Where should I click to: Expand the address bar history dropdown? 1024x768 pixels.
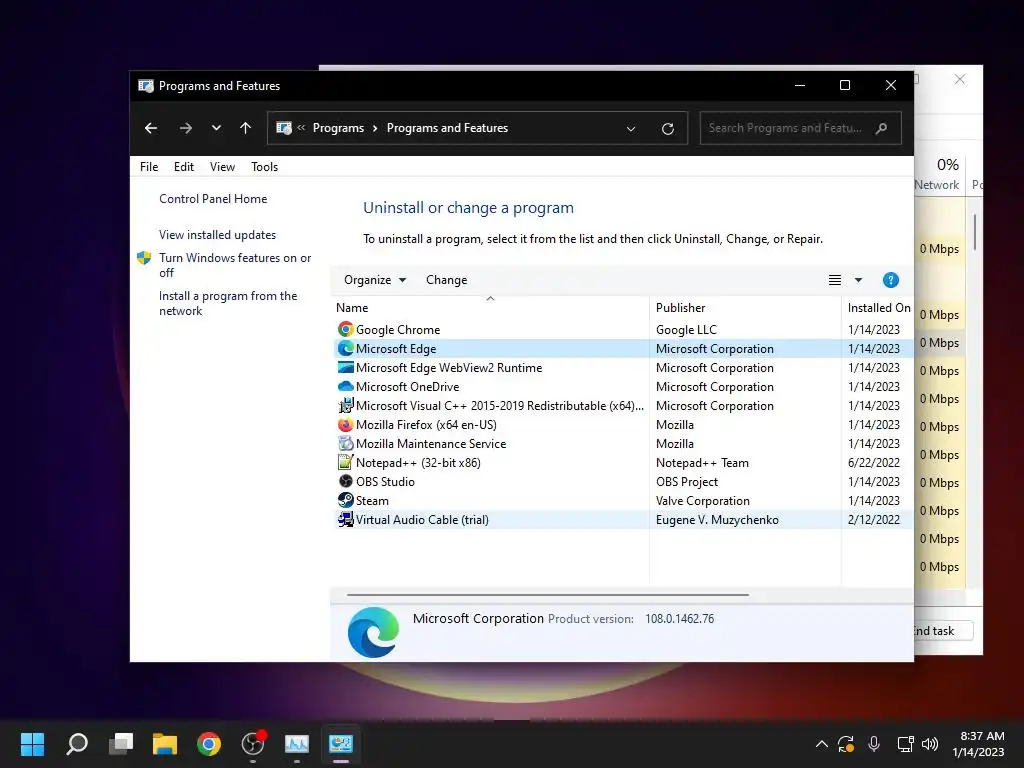pyautogui.click(x=631, y=129)
